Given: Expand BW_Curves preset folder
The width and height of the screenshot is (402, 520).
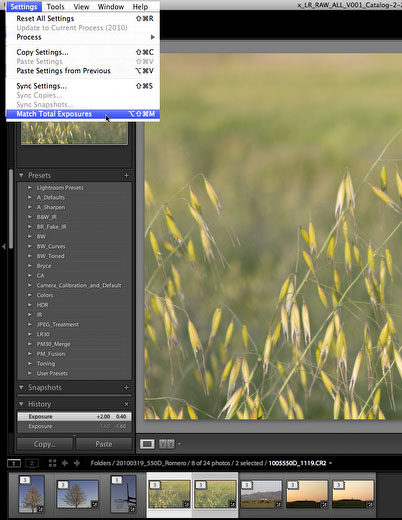Looking at the screenshot, I should pos(30,246).
